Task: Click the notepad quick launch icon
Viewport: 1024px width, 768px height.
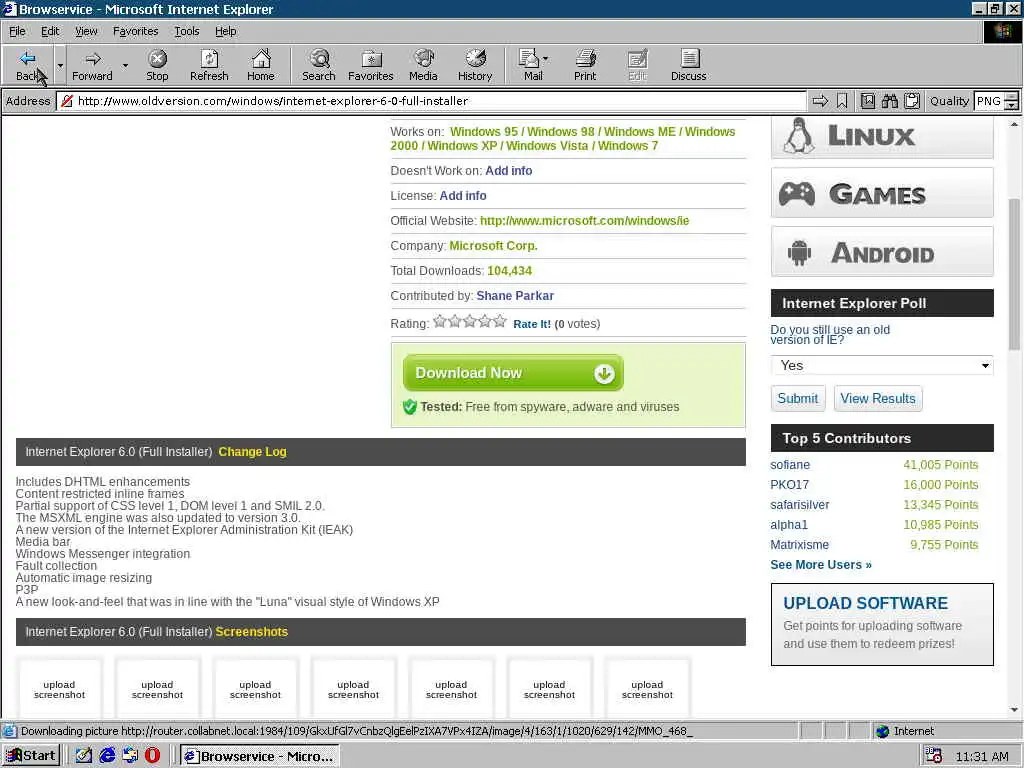Action: point(84,756)
